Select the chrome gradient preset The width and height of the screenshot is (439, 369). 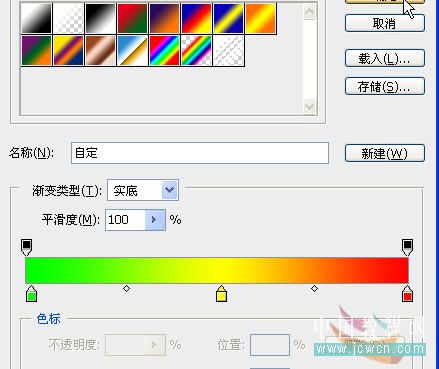tap(132, 51)
